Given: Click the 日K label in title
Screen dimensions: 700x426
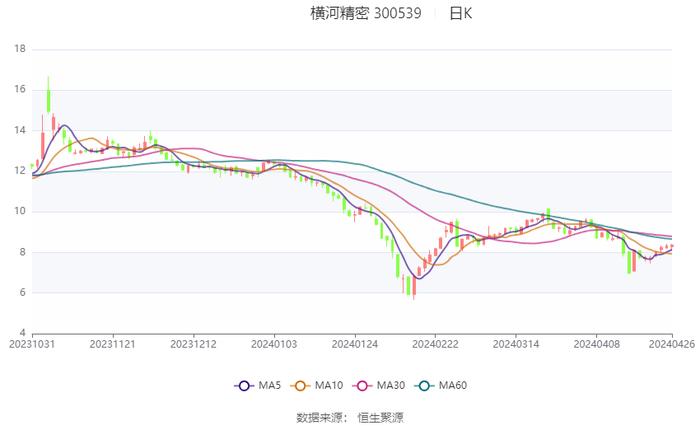Looking at the screenshot, I should pos(460,13).
